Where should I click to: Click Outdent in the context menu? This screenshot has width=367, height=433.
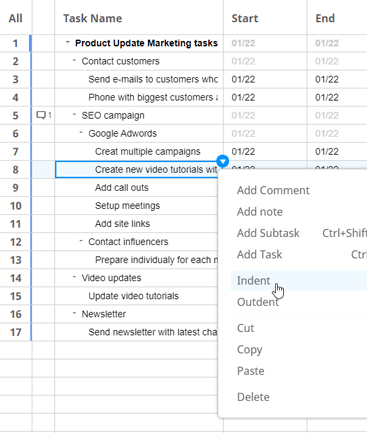point(258,302)
